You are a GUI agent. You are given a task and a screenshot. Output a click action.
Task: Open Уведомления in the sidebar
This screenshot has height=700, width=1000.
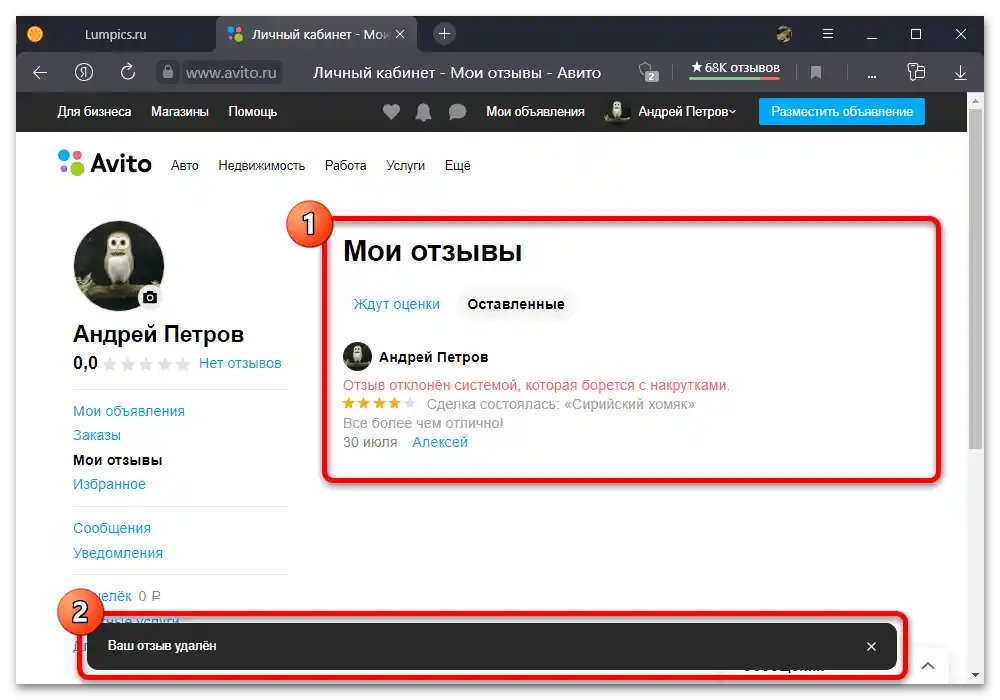118,553
